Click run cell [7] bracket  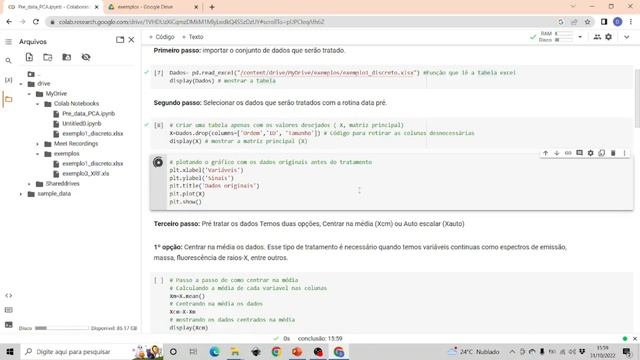[158, 73]
